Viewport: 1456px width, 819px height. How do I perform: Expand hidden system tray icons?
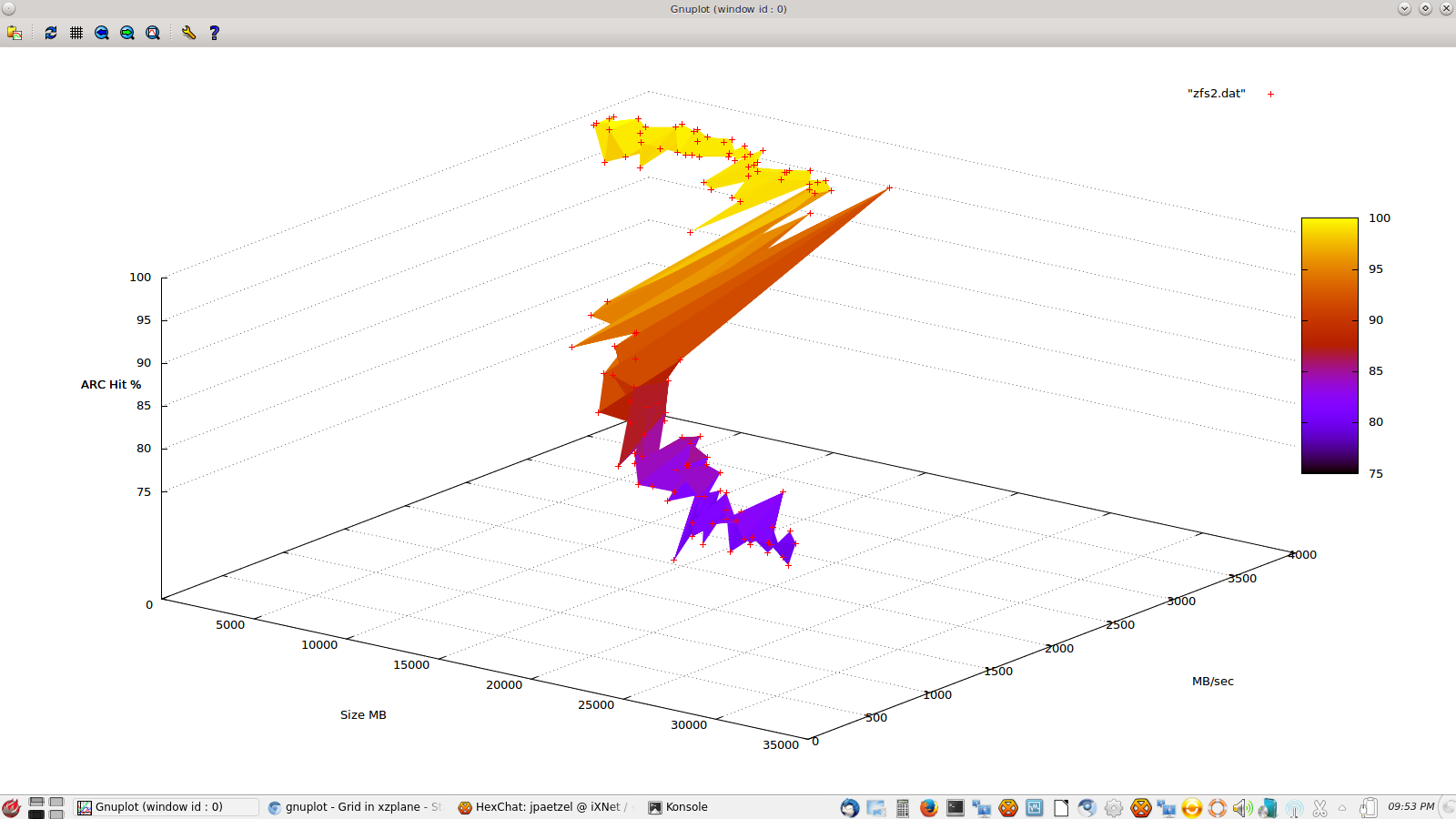pyautogui.click(x=1342, y=807)
